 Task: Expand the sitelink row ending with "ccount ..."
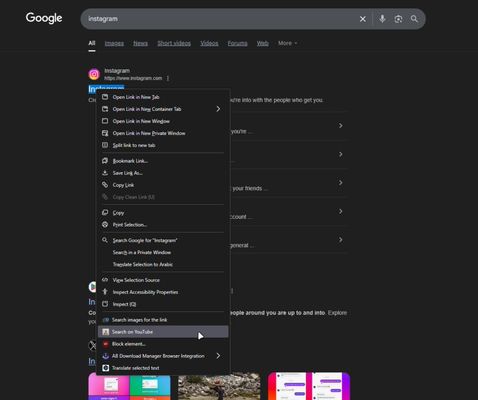click(x=341, y=211)
